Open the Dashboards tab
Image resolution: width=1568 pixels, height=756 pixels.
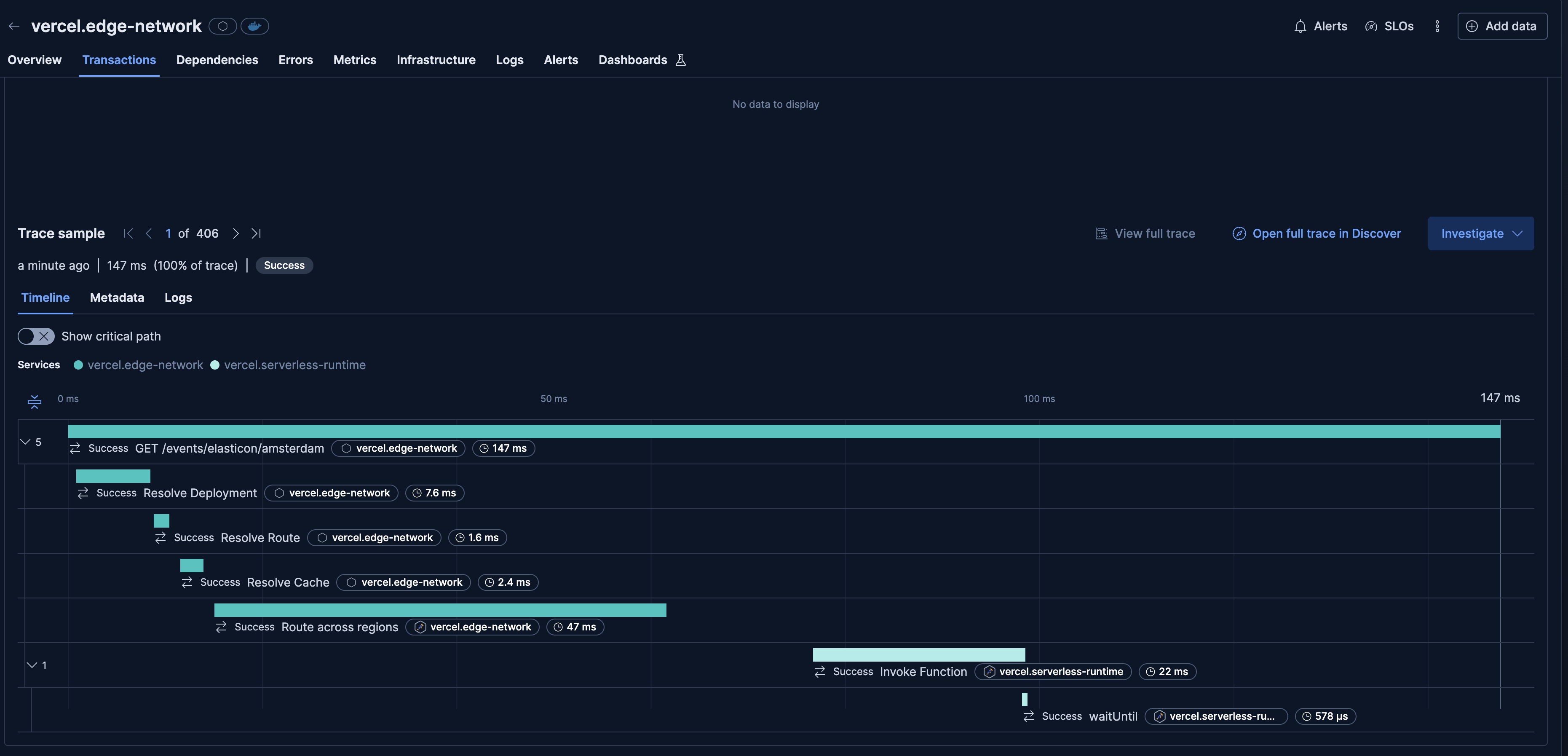click(x=633, y=60)
